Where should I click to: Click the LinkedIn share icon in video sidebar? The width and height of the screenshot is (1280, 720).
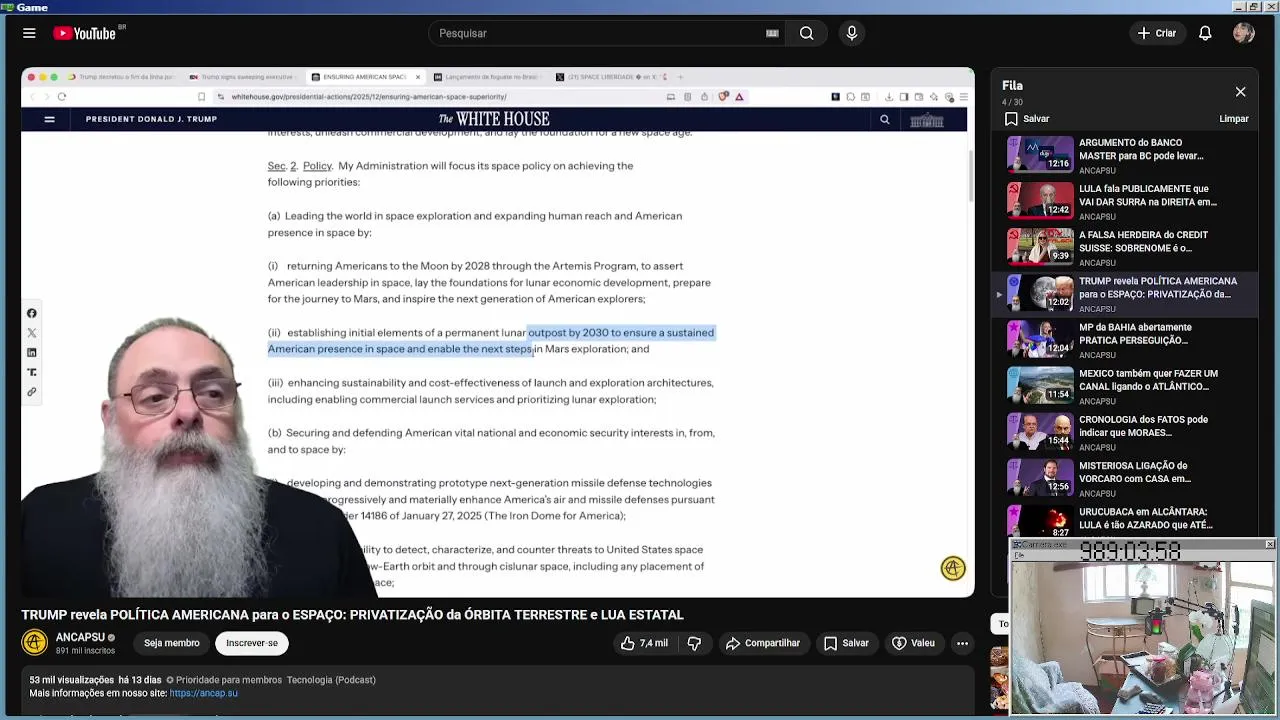click(32, 352)
